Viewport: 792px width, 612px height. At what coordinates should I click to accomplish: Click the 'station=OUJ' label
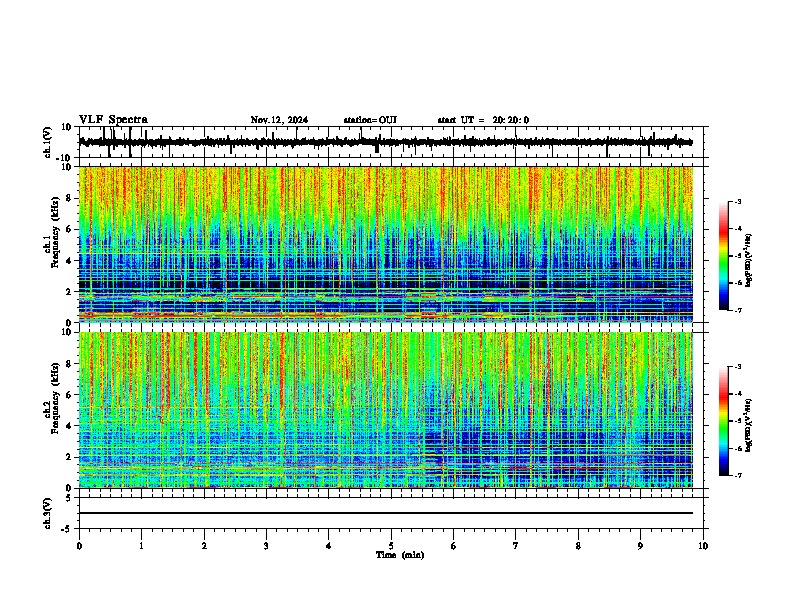[370, 120]
